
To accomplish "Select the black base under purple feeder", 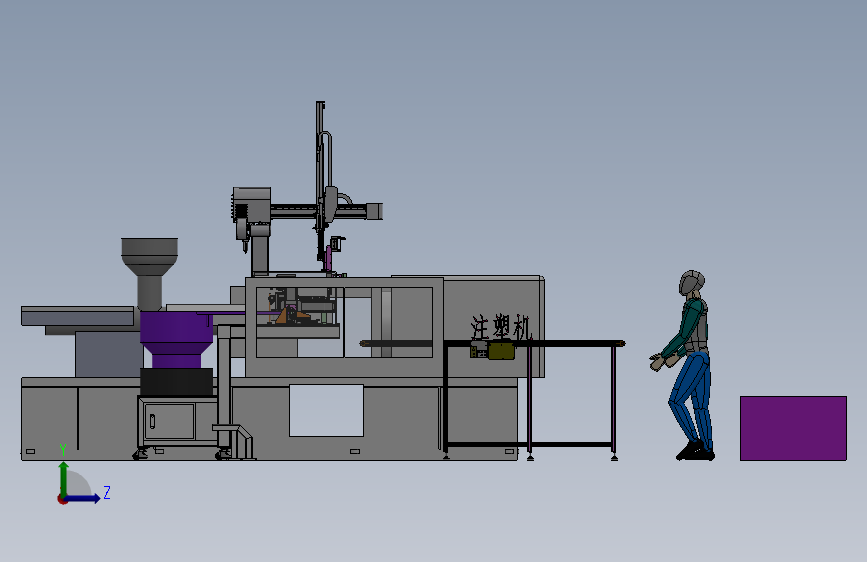I will [x=176, y=382].
